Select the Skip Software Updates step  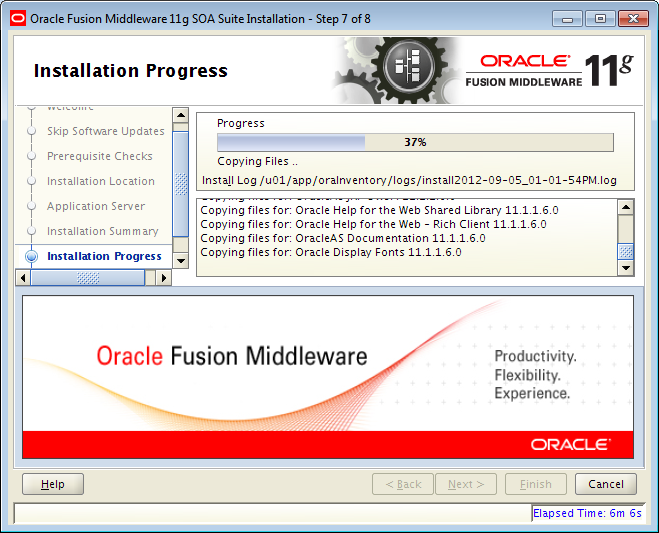(105, 131)
